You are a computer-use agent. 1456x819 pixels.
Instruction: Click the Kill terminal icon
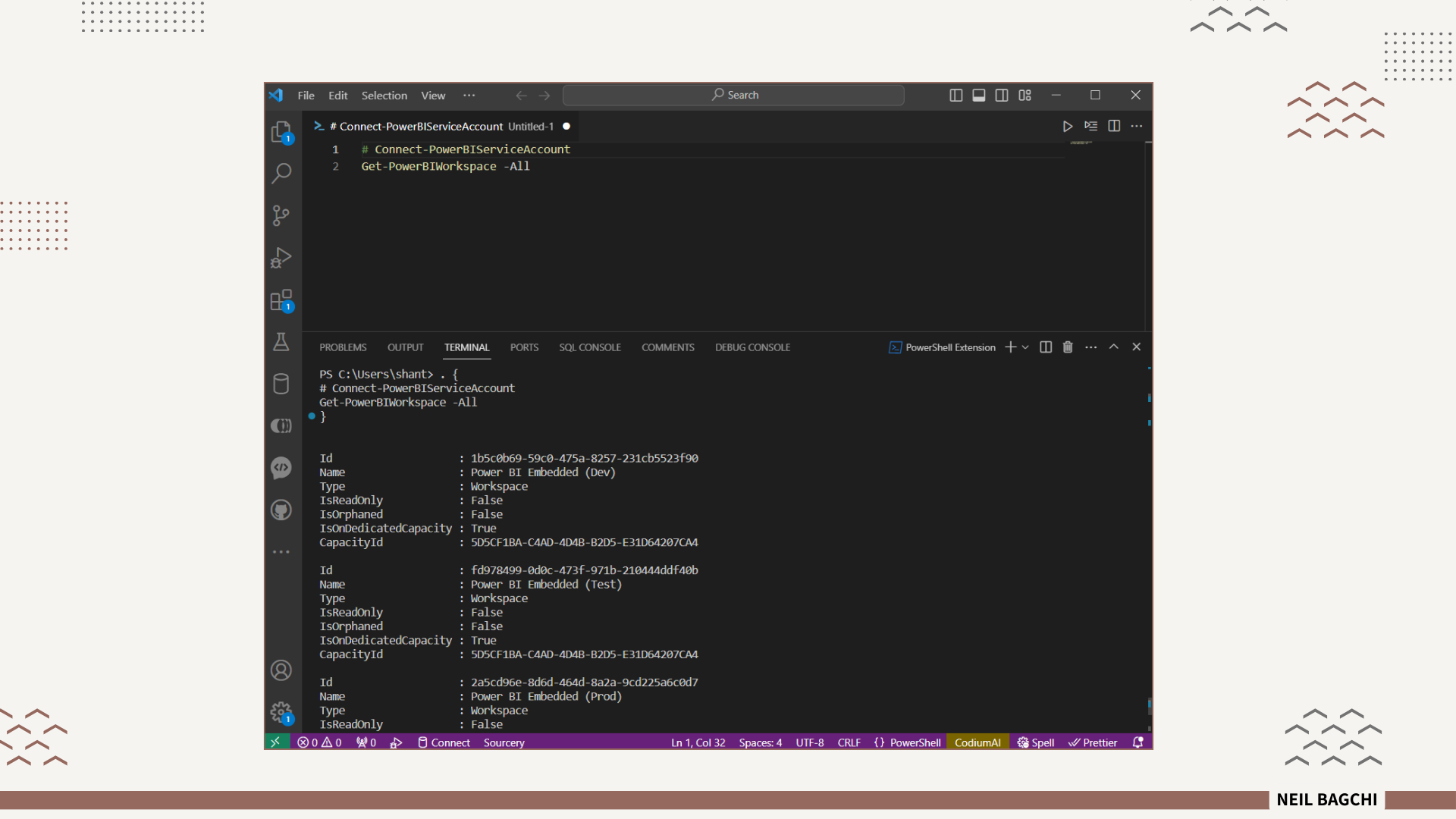pos(1067,346)
